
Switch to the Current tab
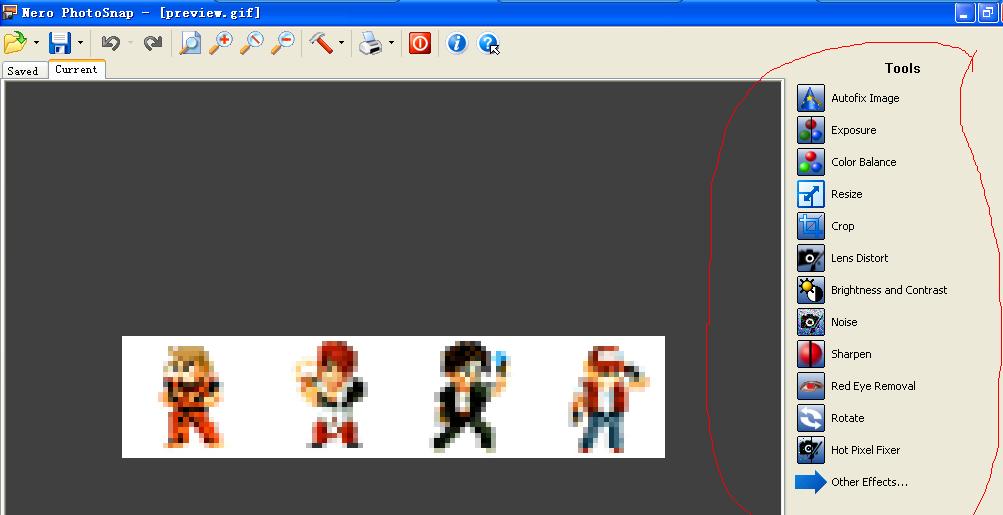click(76, 69)
